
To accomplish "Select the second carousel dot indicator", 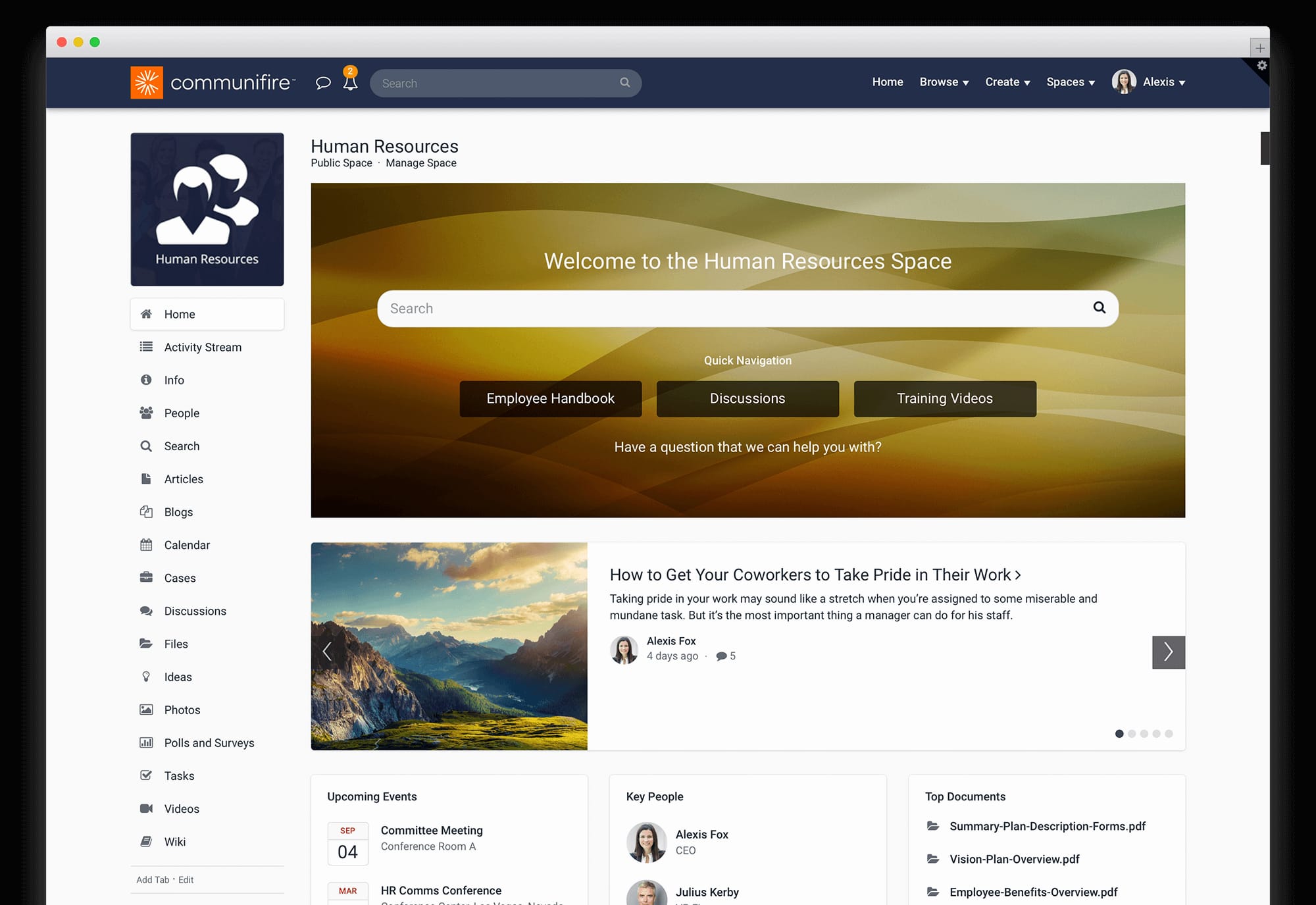I will tap(1132, 733).
